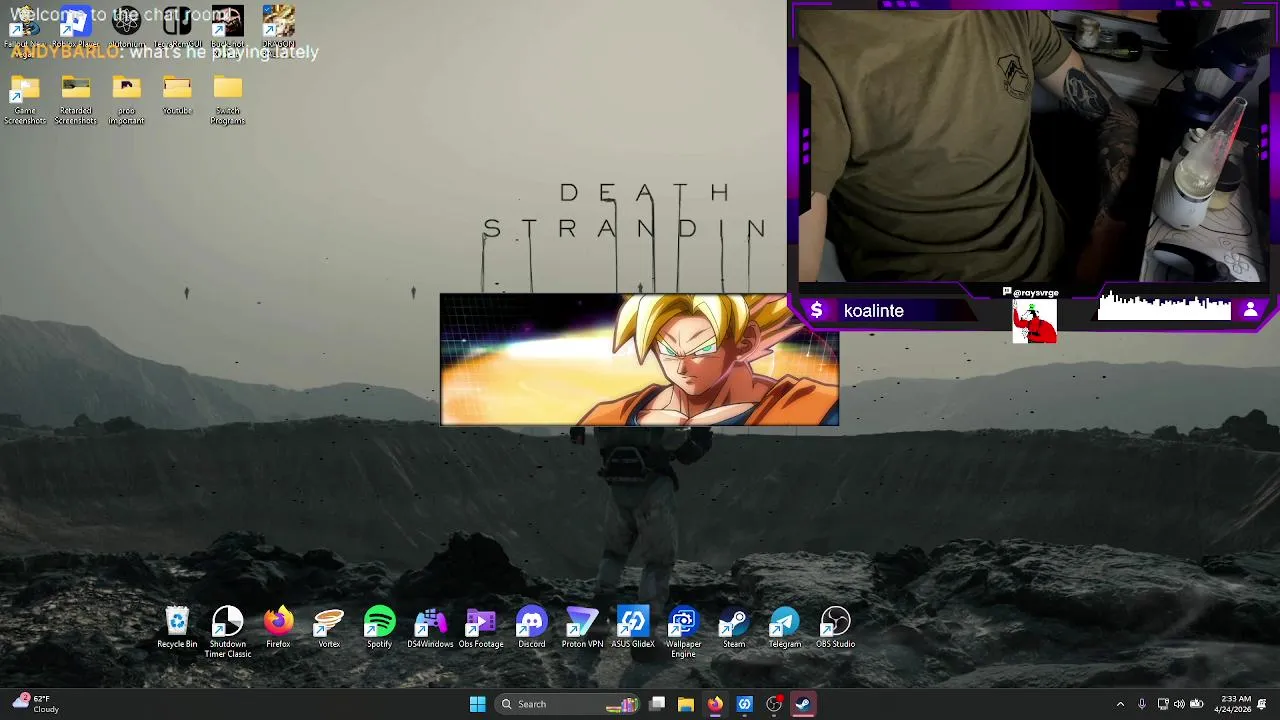
Task: Open the Spotify desktop icon
Action: 380,628
